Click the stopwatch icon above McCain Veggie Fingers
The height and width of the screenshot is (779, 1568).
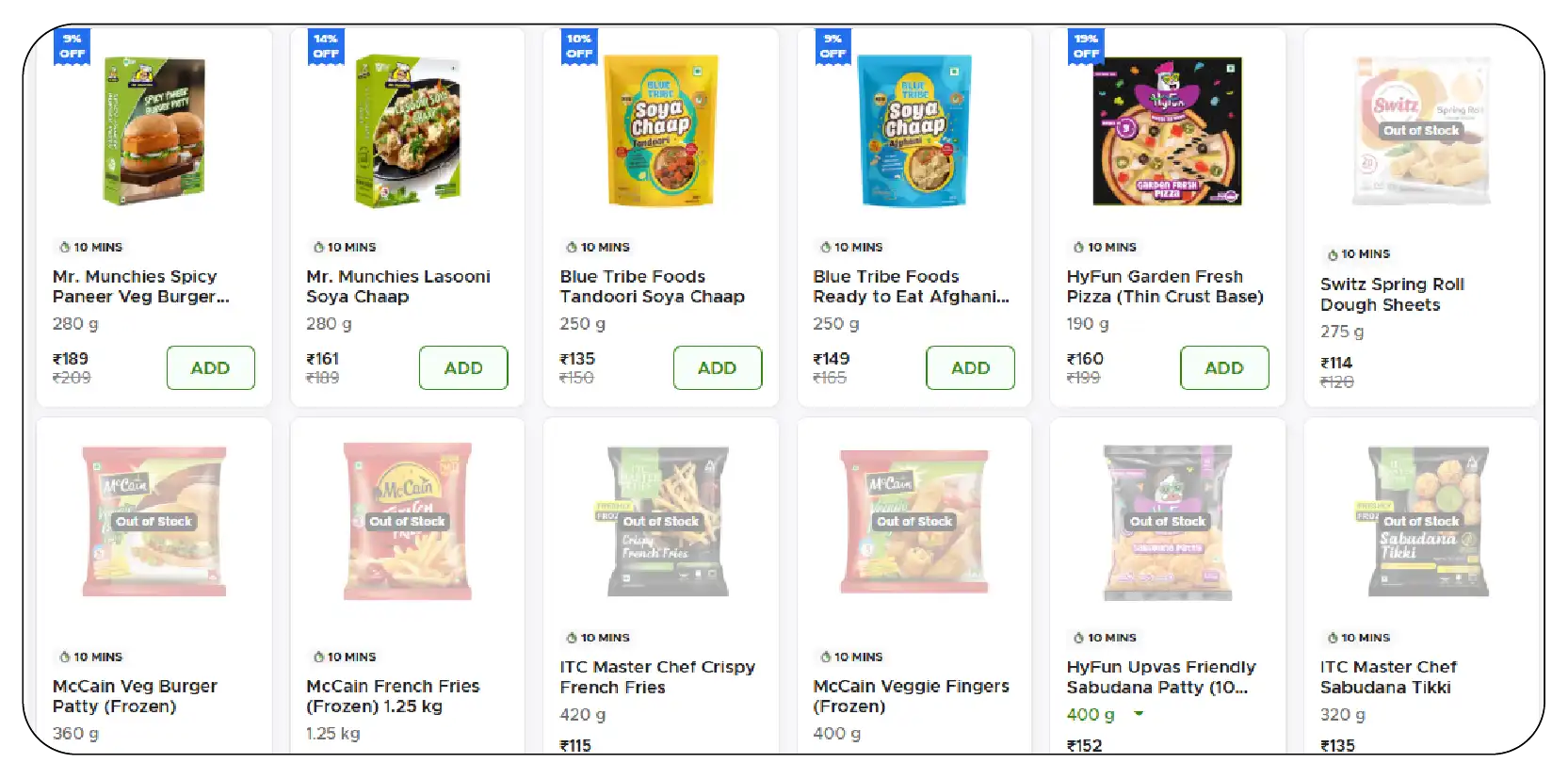[826, 657]
